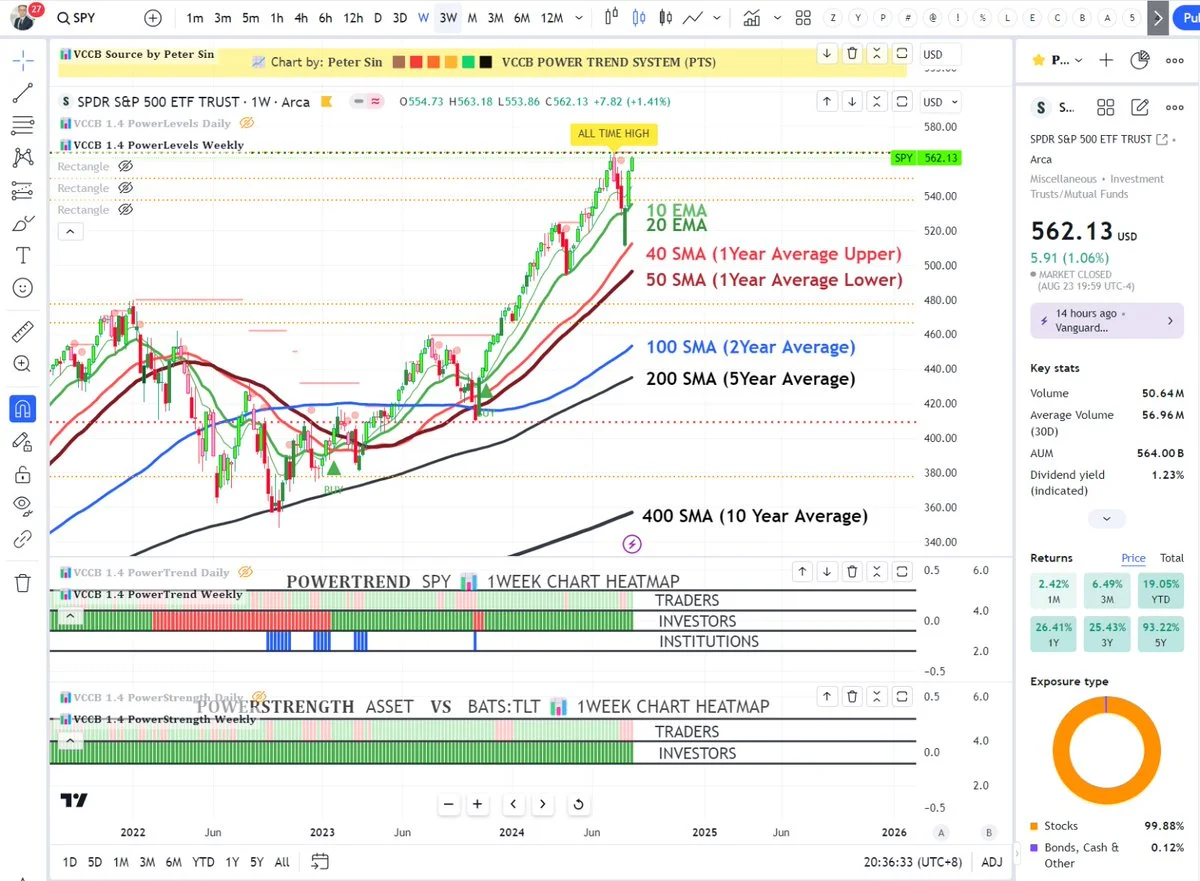Open the Vanguard news item

[x=1107, y=321]
